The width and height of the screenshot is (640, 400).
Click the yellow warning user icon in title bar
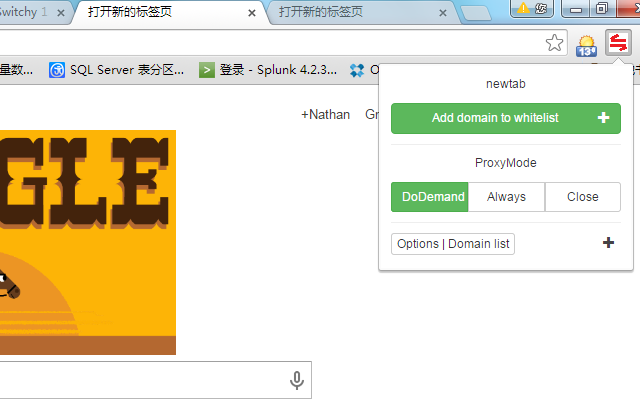coord(532,8)
